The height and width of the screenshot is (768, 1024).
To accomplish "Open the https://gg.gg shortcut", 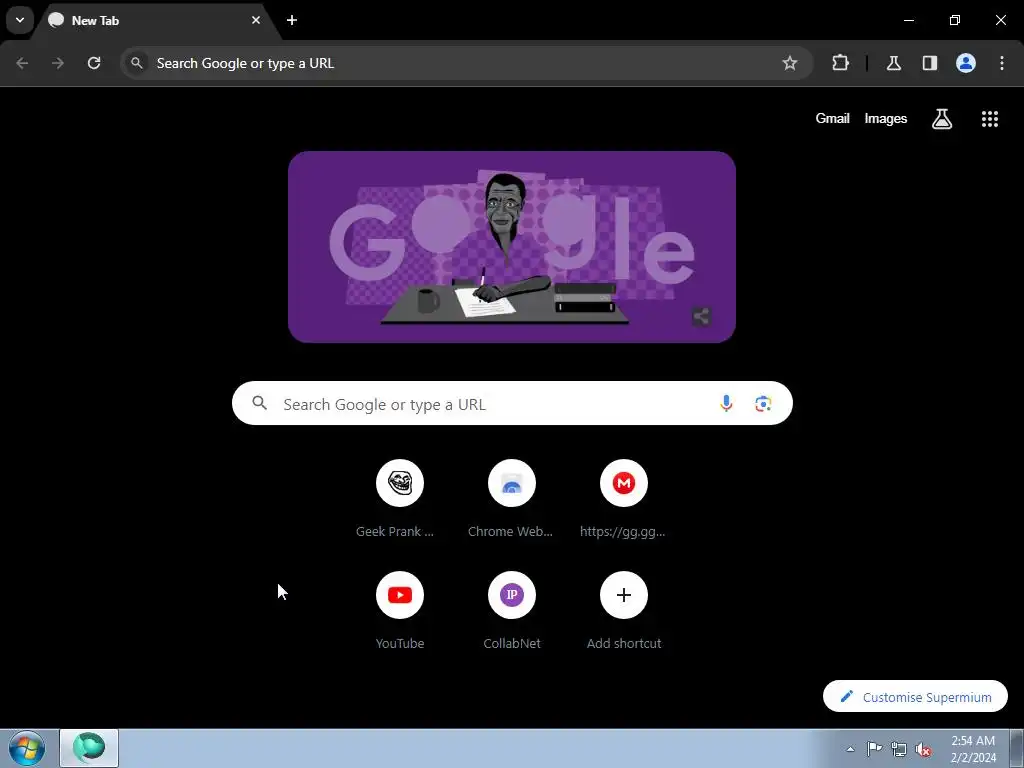I will coord(624,500).
